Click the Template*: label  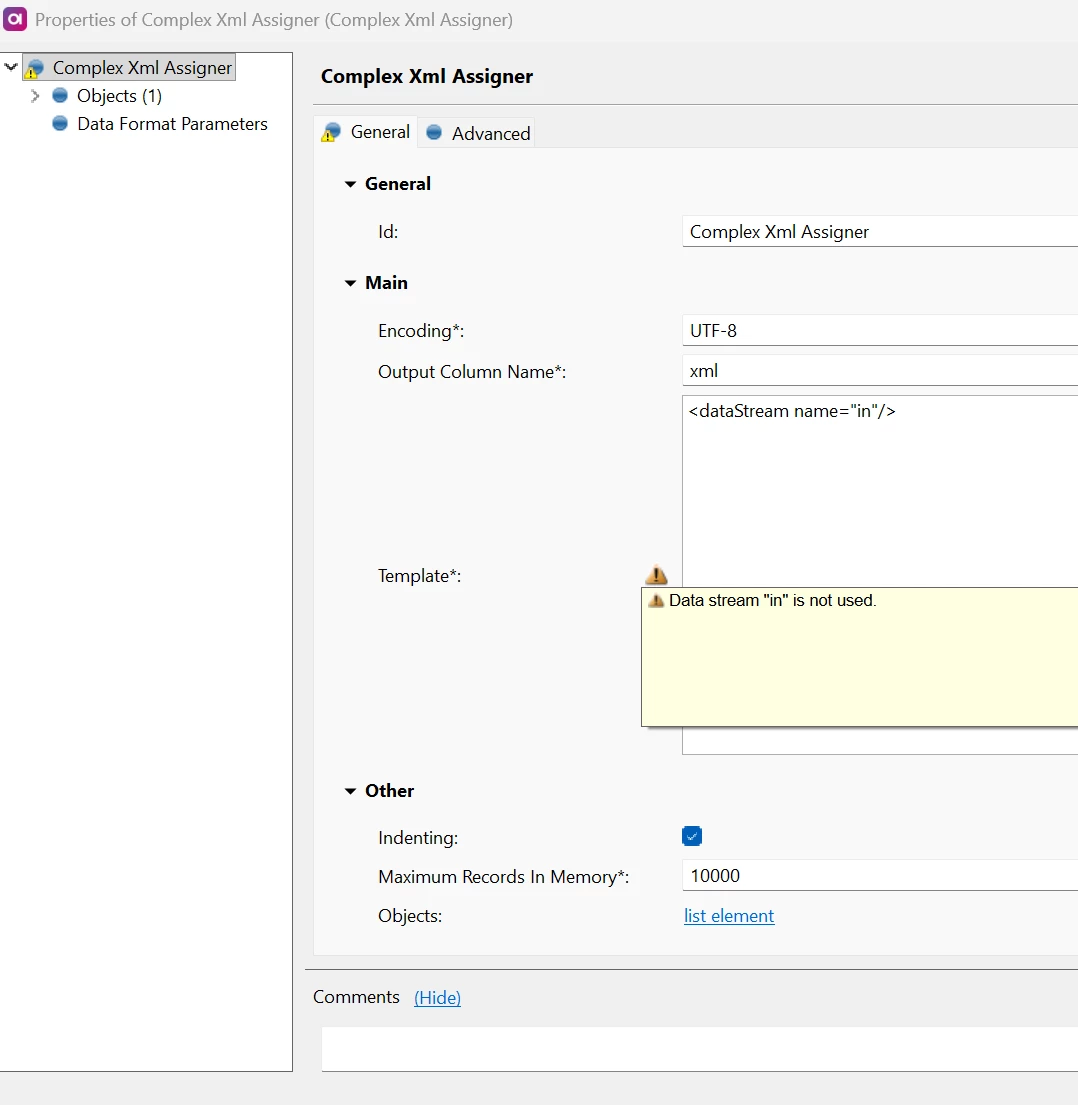click(419, 576)
